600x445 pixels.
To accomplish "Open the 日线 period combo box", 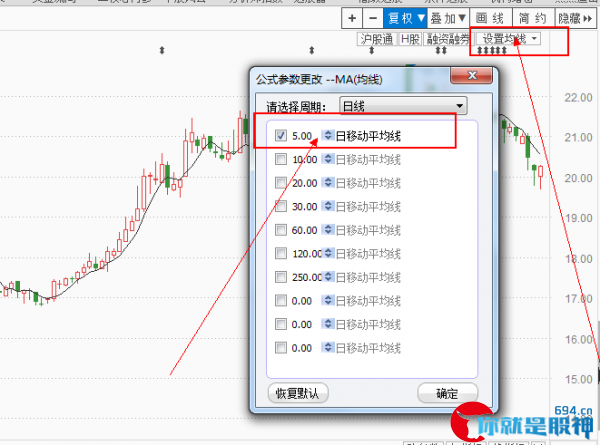I will [x=403, y=106].
